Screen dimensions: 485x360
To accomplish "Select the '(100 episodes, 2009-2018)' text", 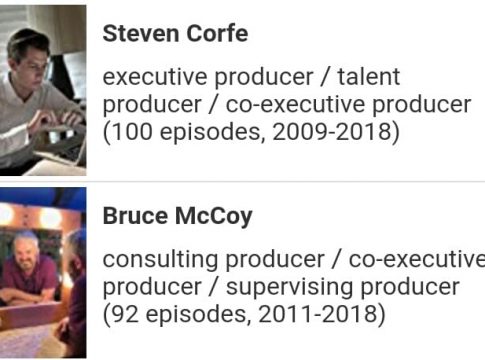I will coord(251,132).
